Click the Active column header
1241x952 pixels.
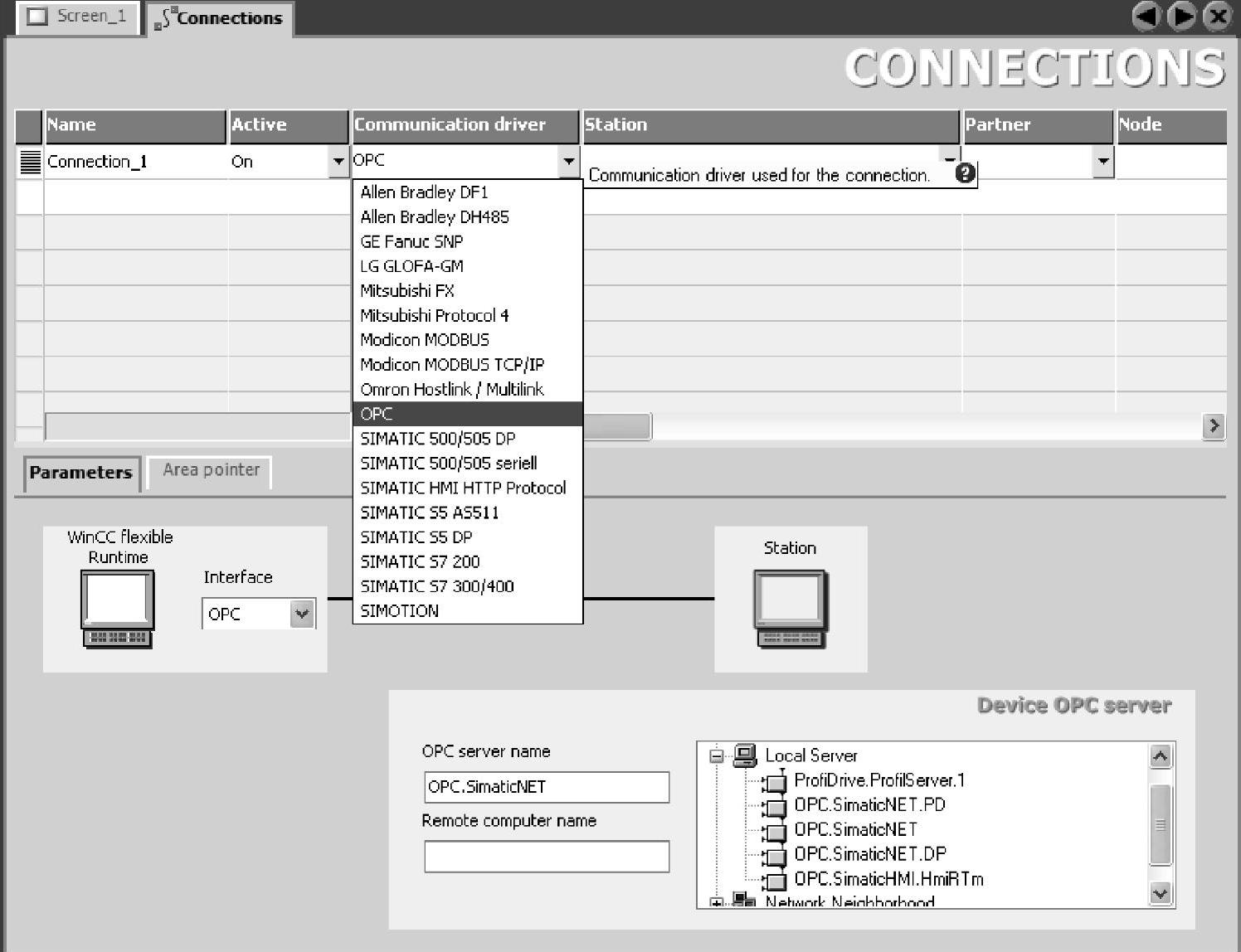click(x=289, y=125)
